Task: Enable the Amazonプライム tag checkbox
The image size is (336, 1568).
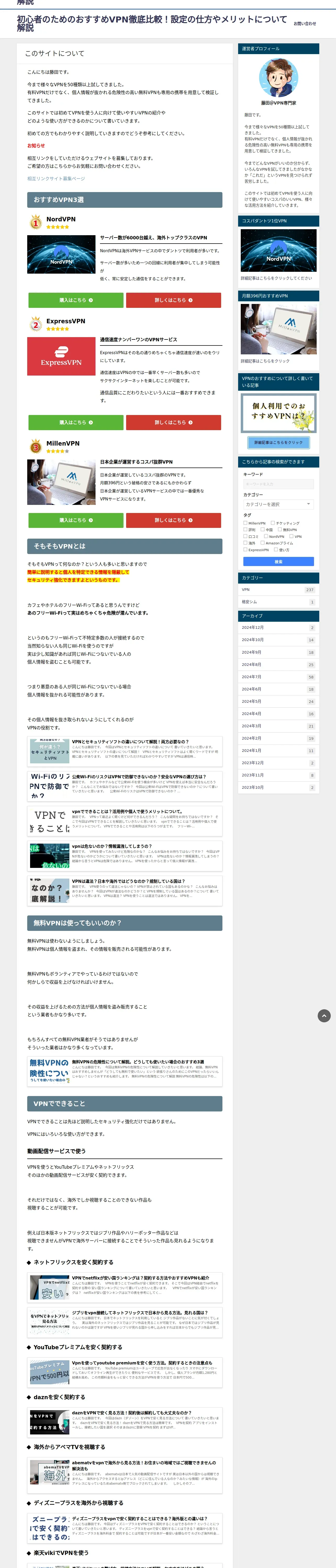Action: click(262, 543)
